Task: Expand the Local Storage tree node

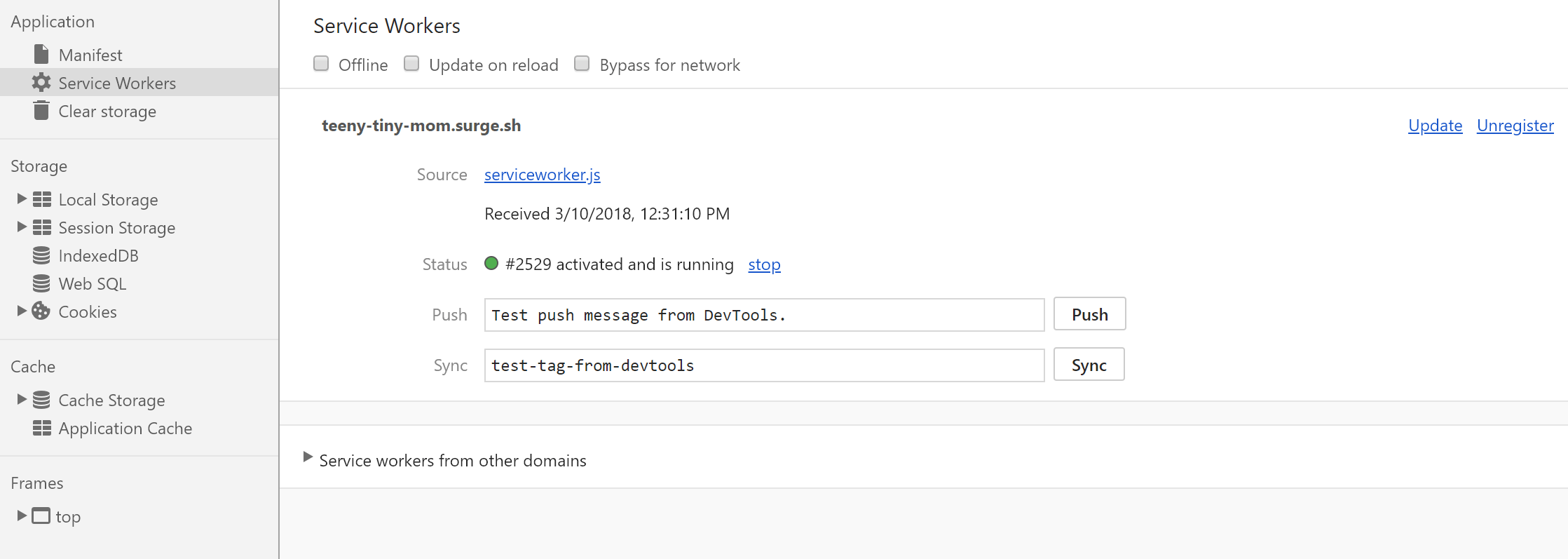Action: 22,198
